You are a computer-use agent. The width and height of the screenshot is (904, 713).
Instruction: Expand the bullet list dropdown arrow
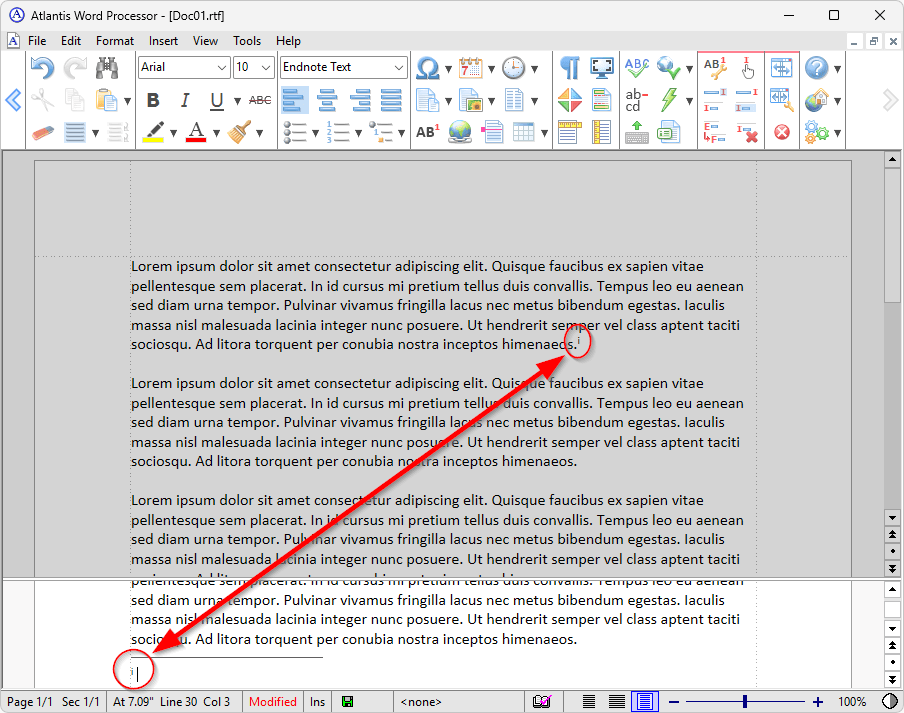point(315,133)
